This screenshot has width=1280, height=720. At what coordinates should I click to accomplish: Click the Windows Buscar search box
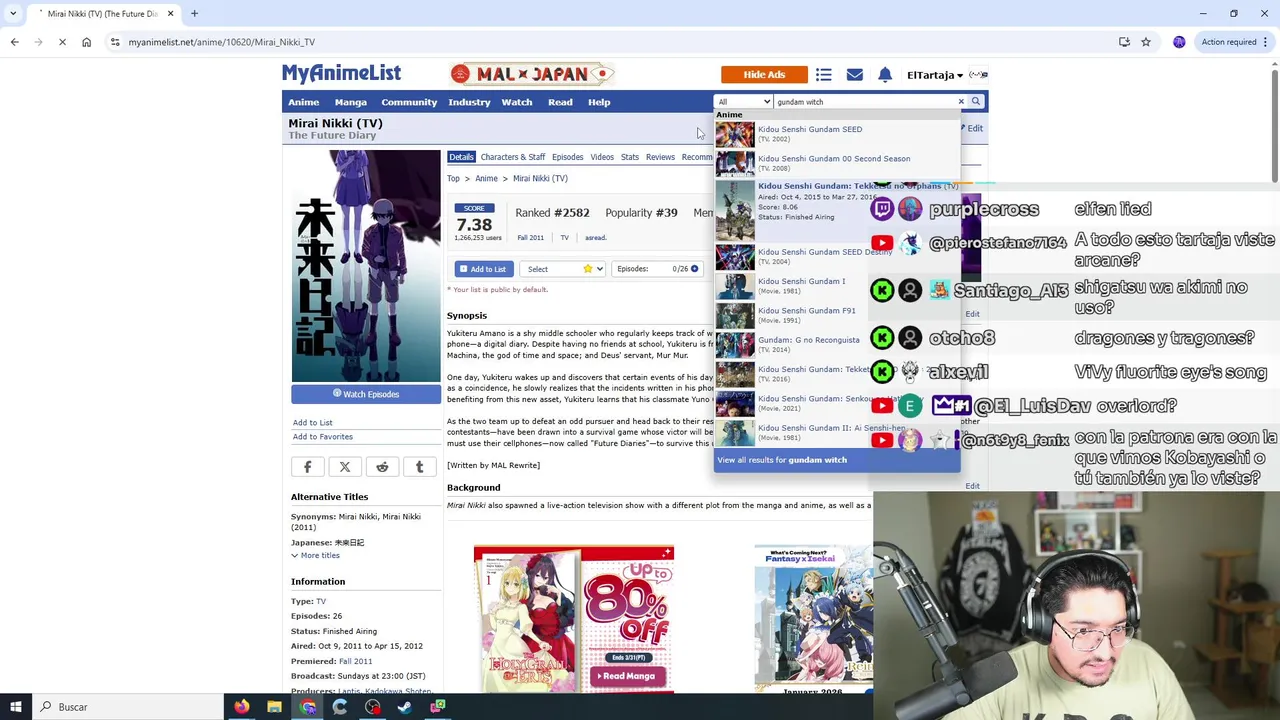[126, 707]
